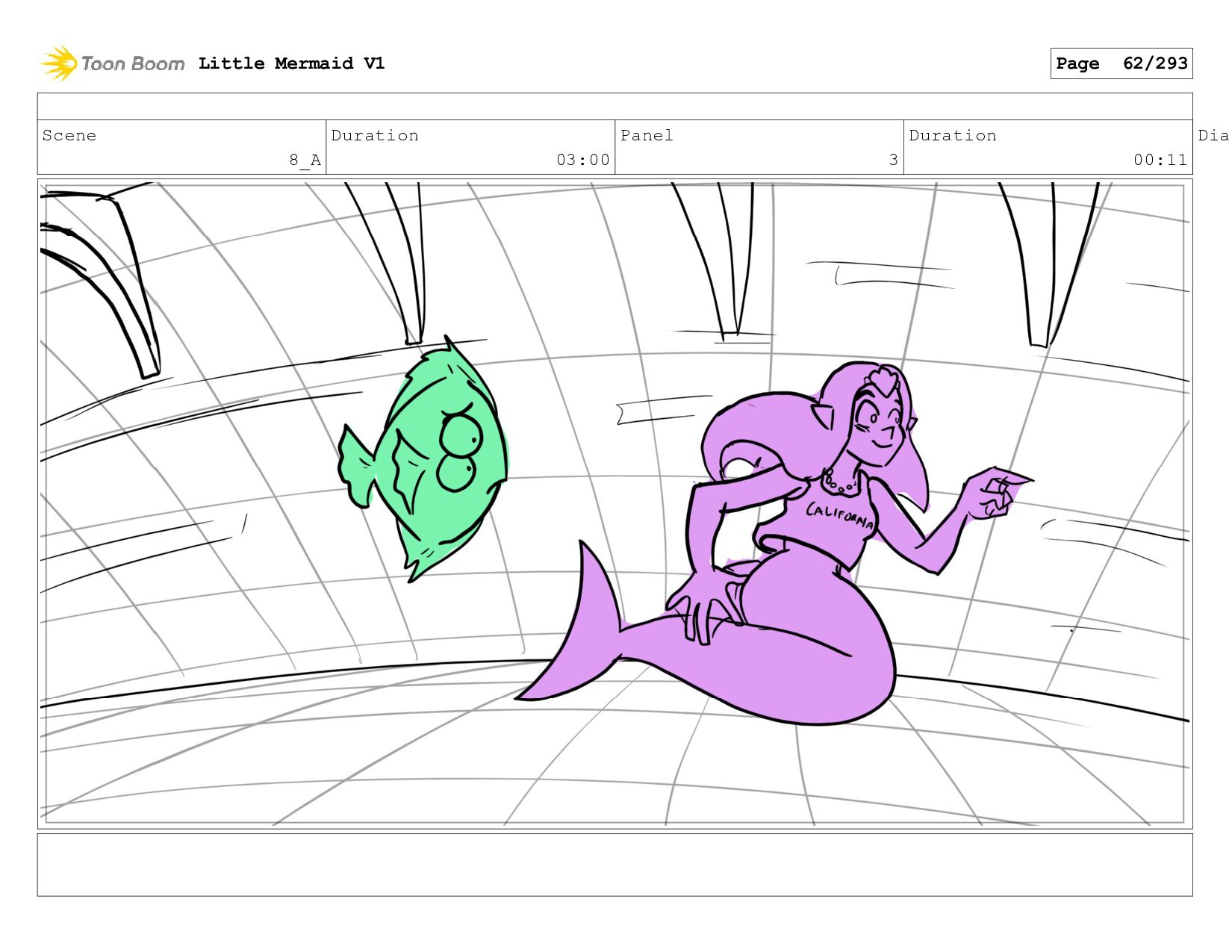Click the 'Page 62/293' page indicator

click(1121, 63)
